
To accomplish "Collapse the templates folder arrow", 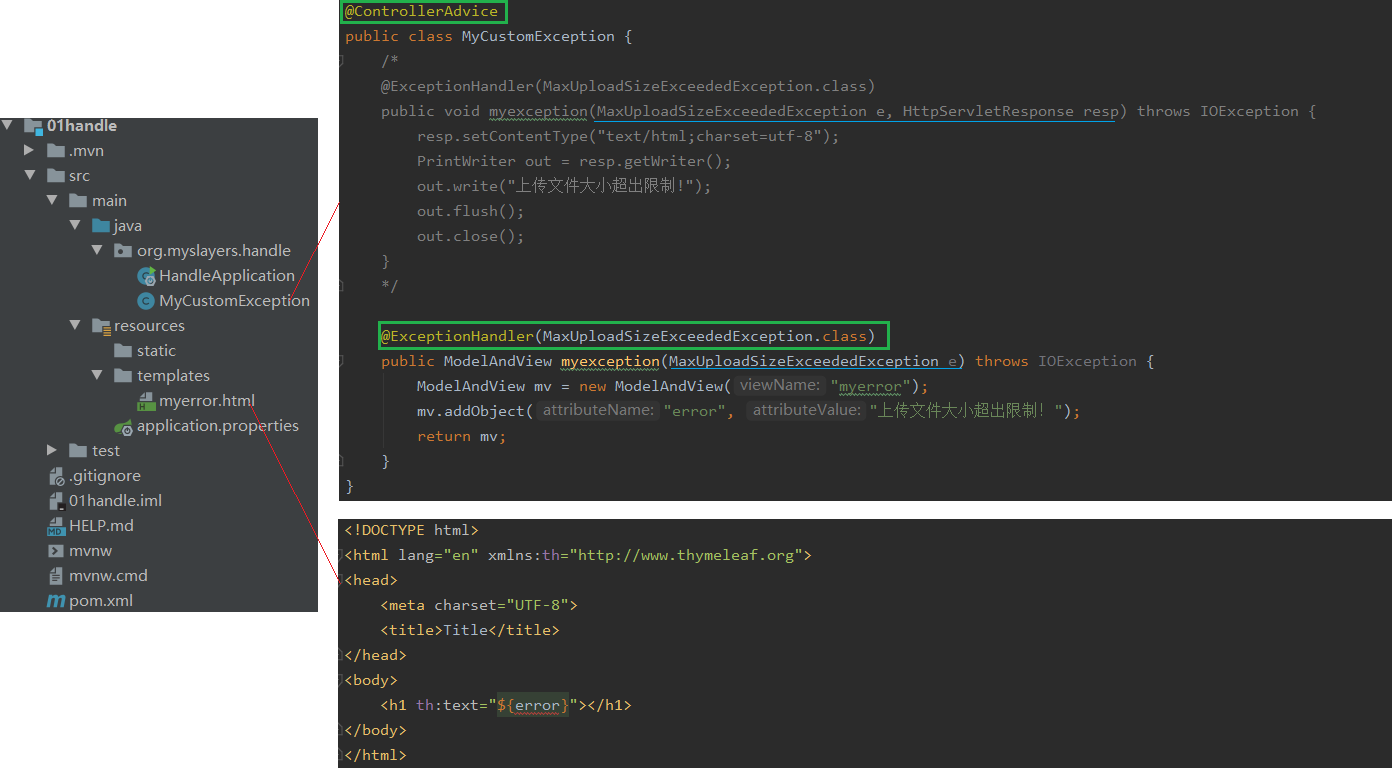I will coord(97,376).
